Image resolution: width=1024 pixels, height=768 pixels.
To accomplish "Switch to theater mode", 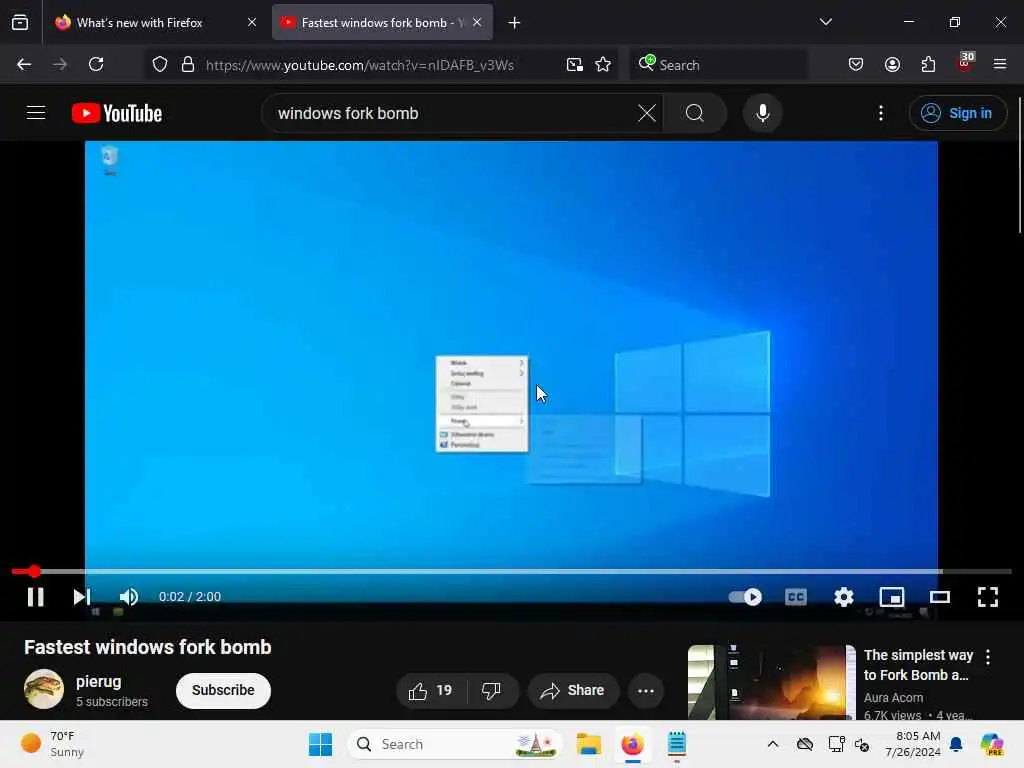I will 940,597.
